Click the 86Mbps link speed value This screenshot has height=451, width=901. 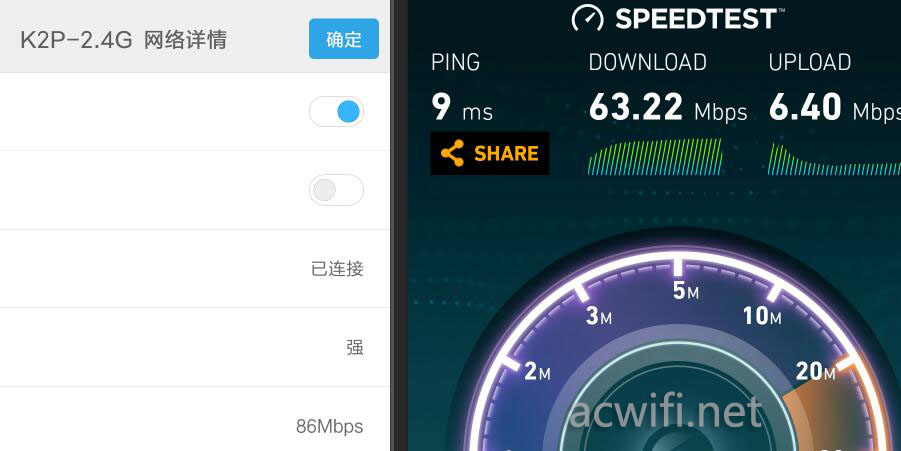(329, 426)
